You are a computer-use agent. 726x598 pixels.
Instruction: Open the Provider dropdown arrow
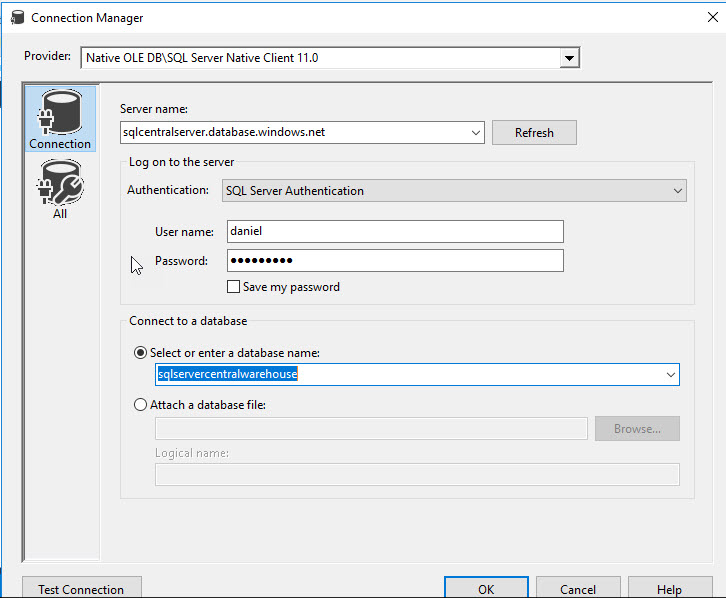569,58
